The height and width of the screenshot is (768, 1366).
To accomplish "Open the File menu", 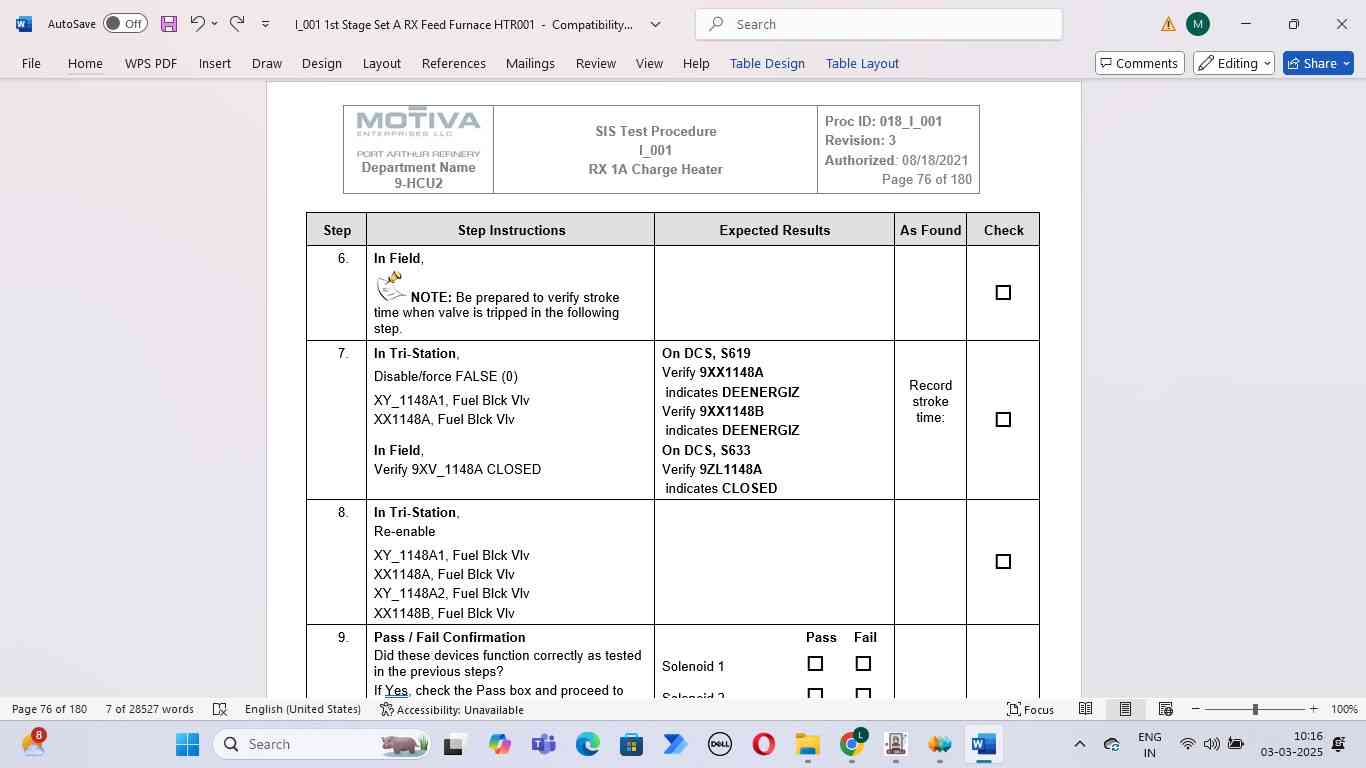I will pos(31,63).
